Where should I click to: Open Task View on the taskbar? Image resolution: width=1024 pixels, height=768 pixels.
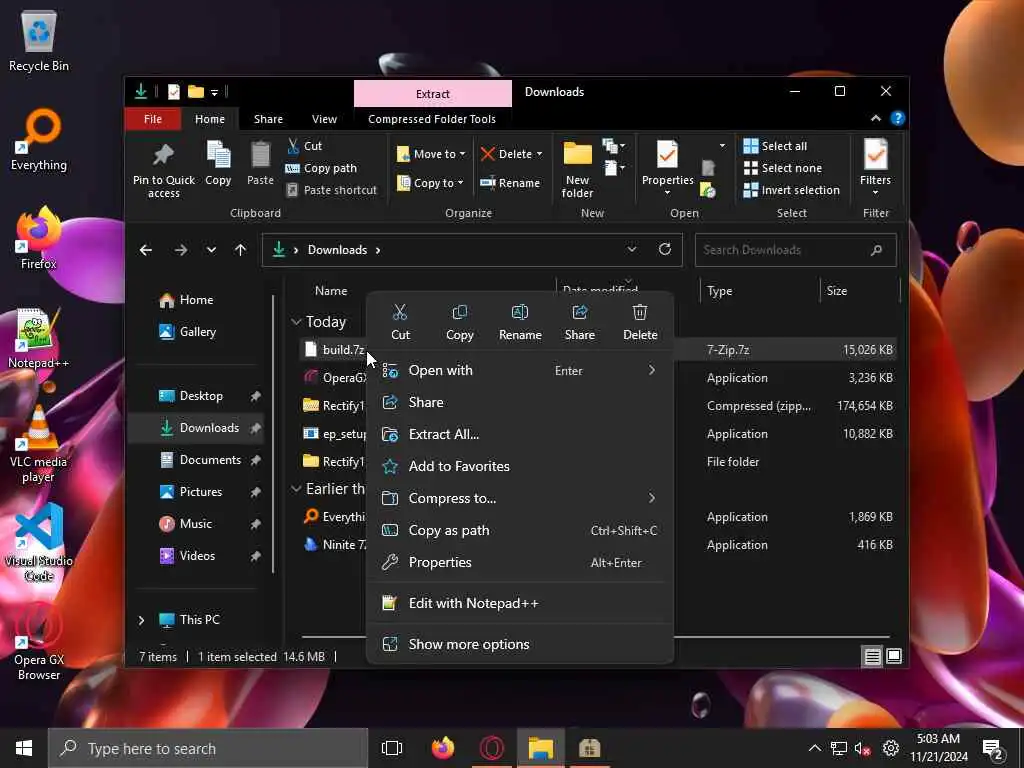tap(392, 748)
